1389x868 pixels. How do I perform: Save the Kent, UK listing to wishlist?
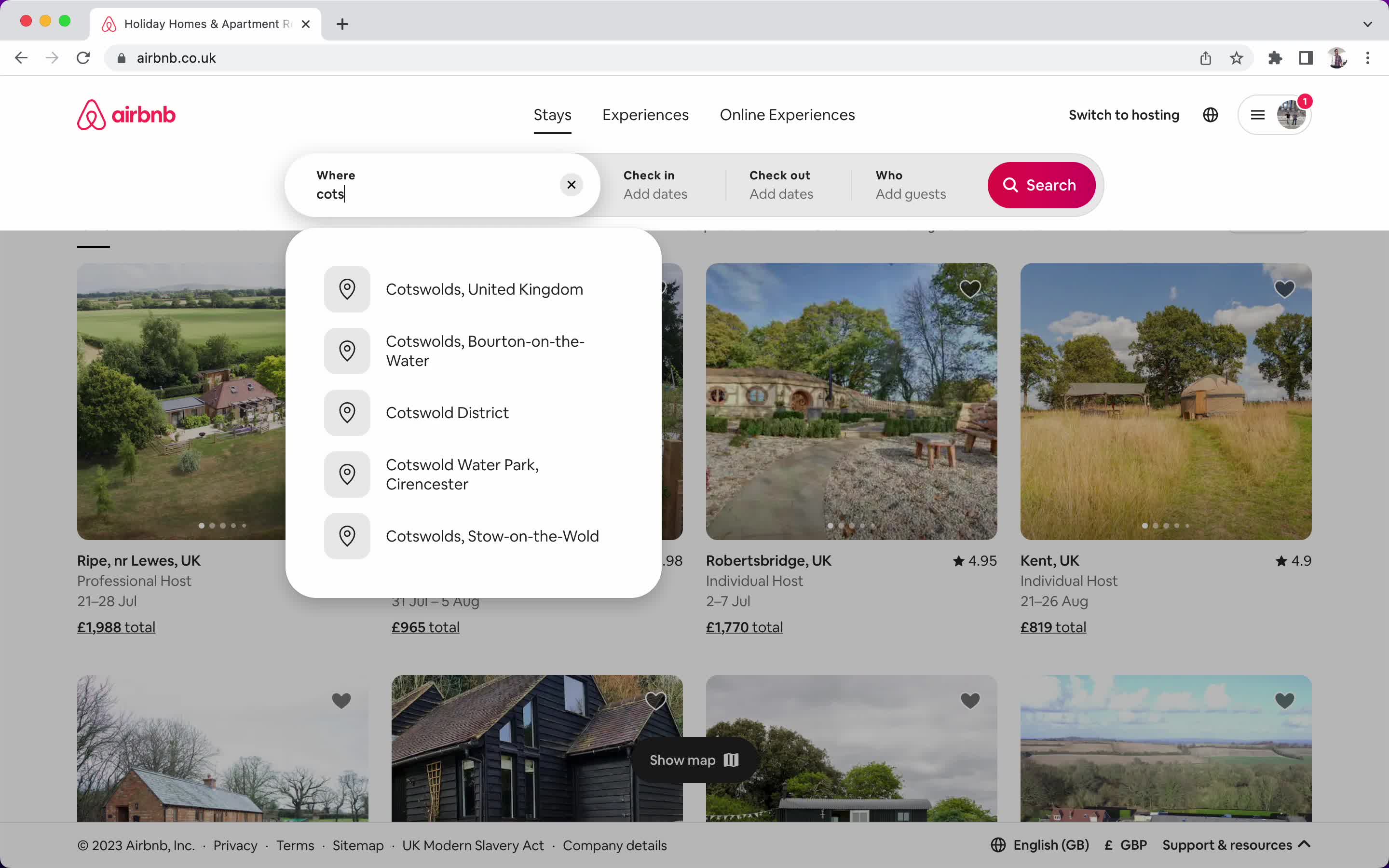click(1284, 289)
